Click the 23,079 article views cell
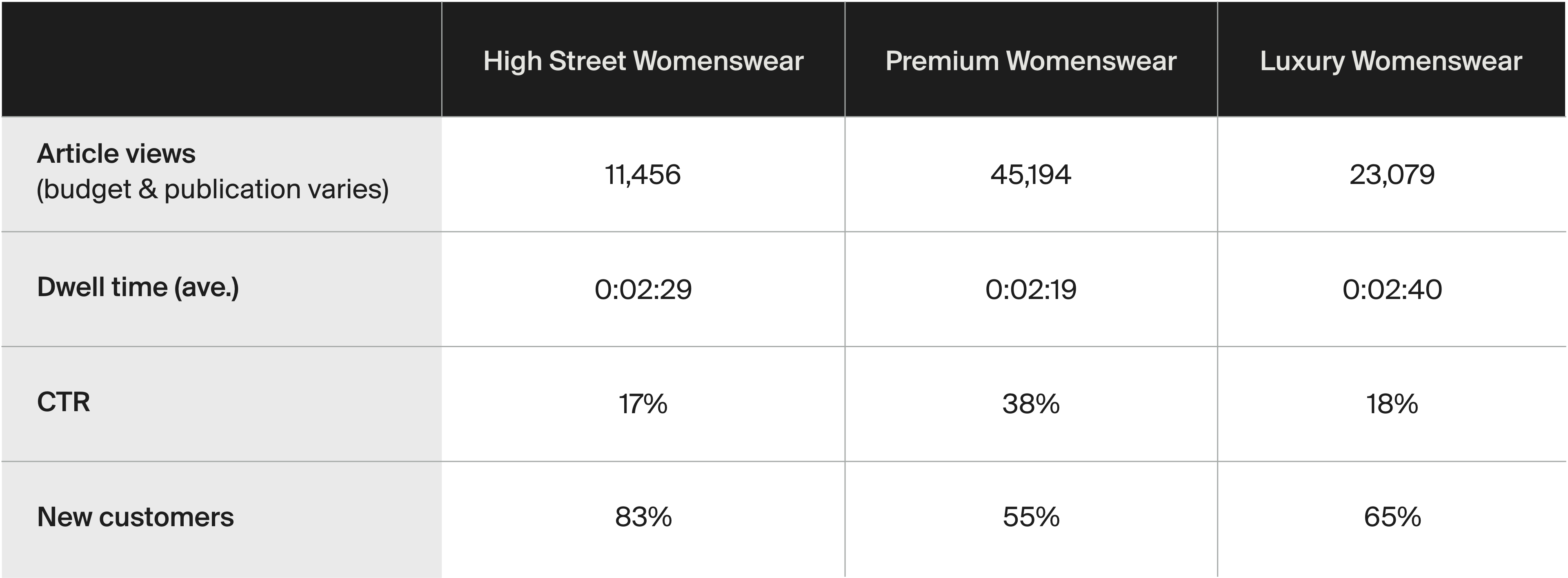 [1392, 175]
